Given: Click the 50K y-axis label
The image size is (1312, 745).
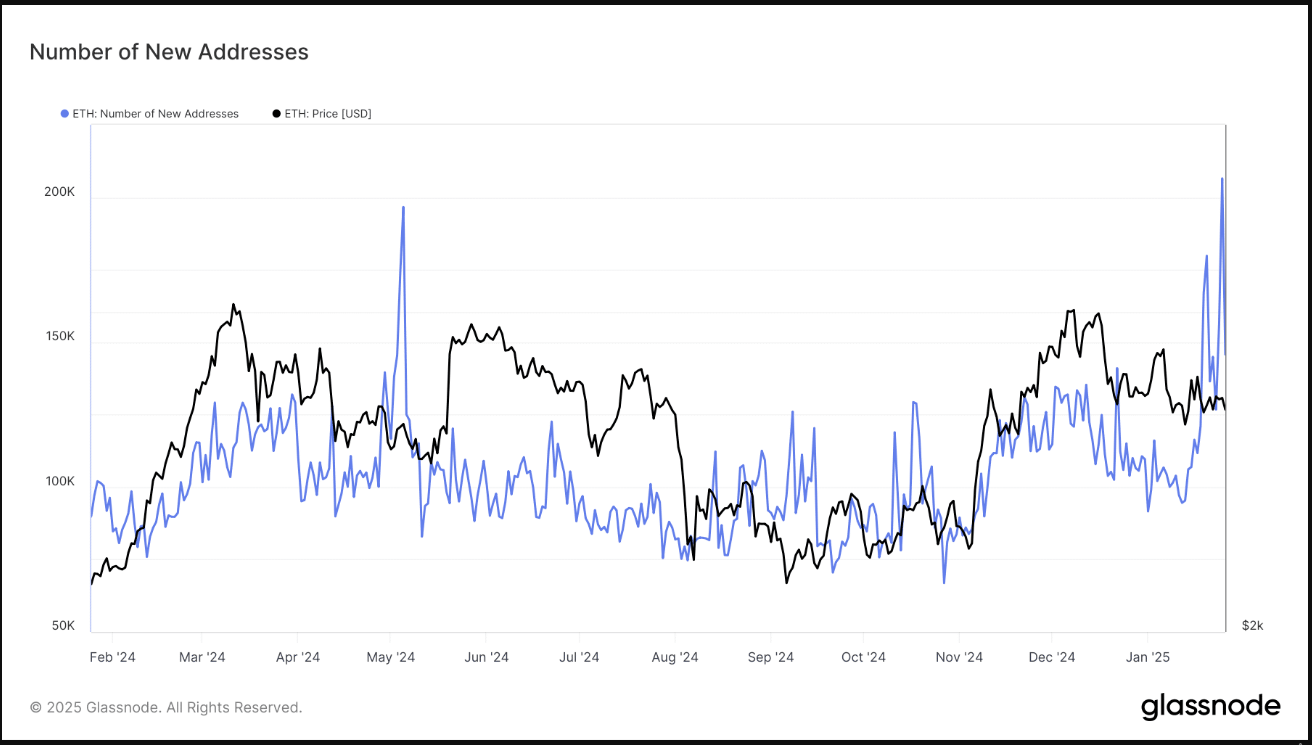Looking at the screenshot, I should pos(63,626).
